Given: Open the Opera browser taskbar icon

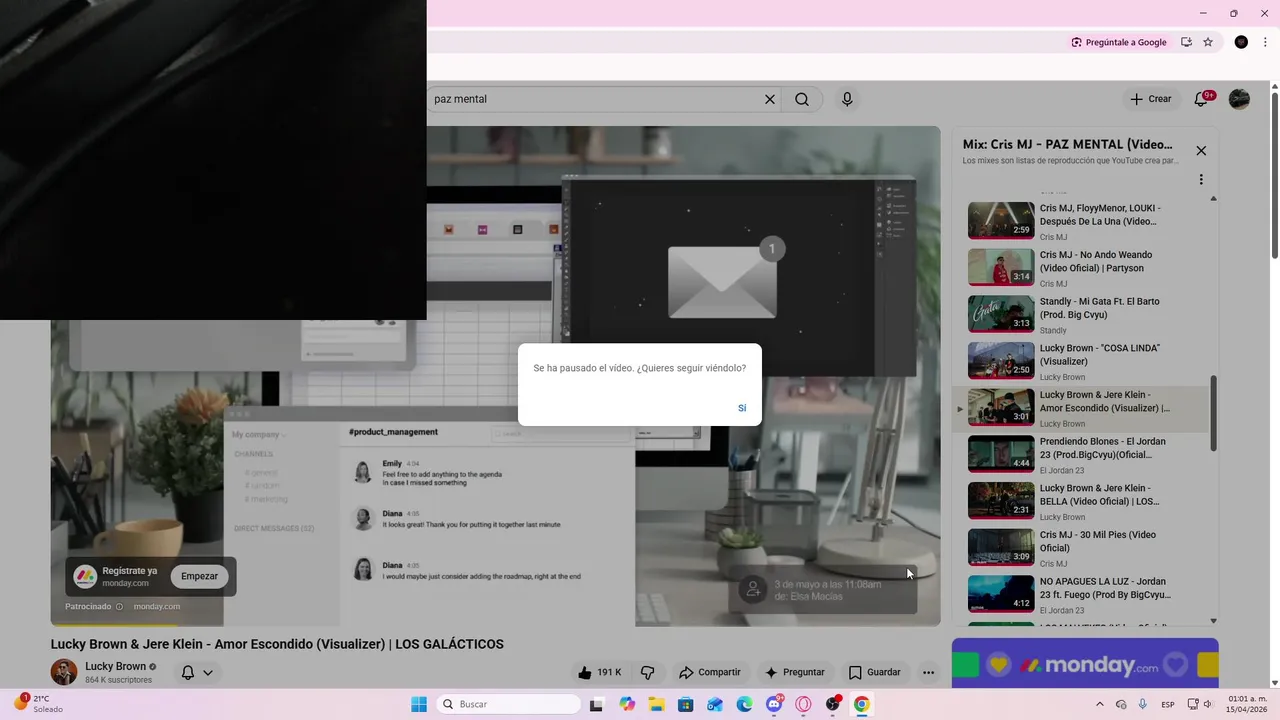Looking at the screenshot, I should (x=803, y=704).
